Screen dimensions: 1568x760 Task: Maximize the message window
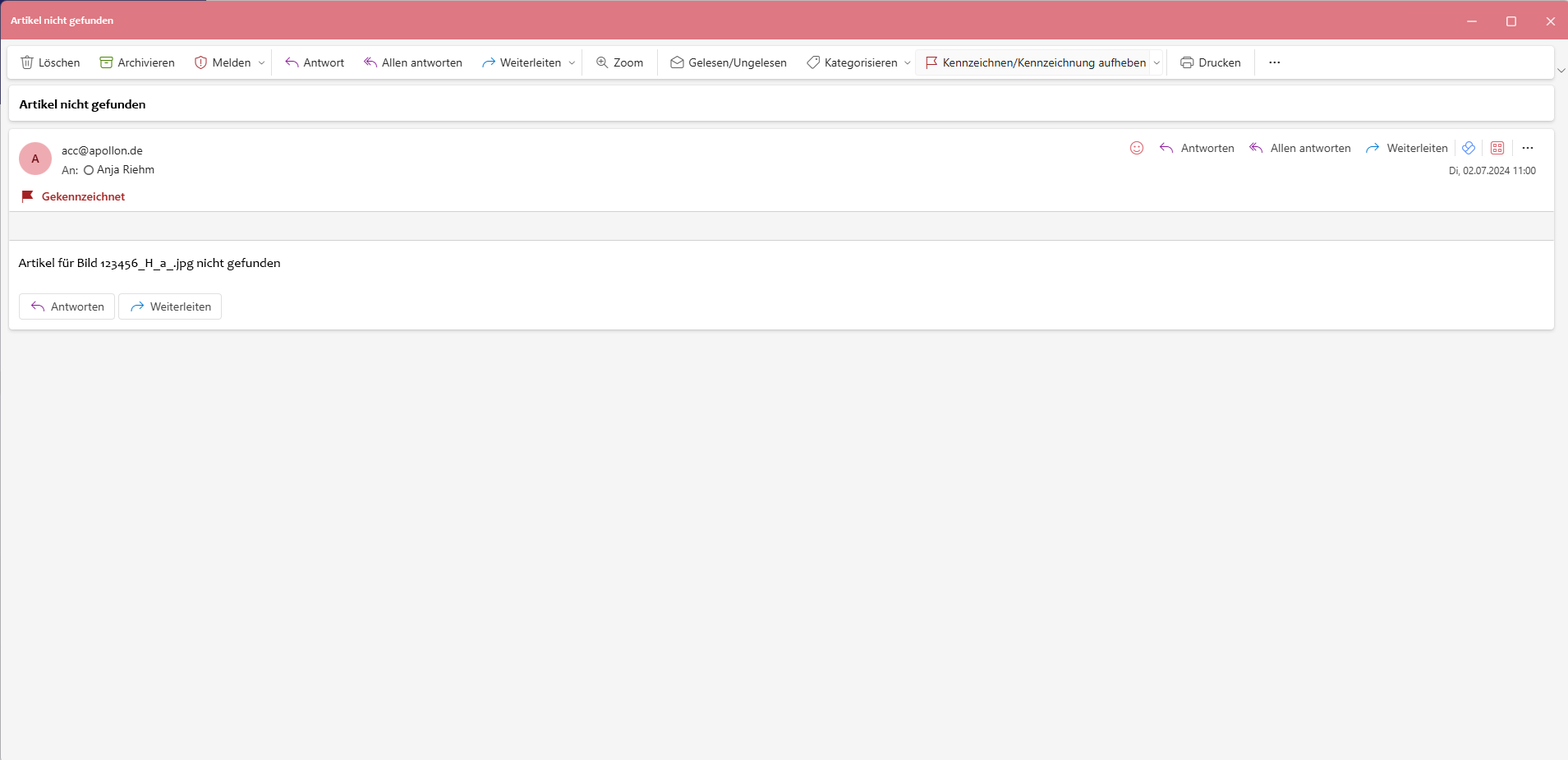click(x=1511, y=21)
